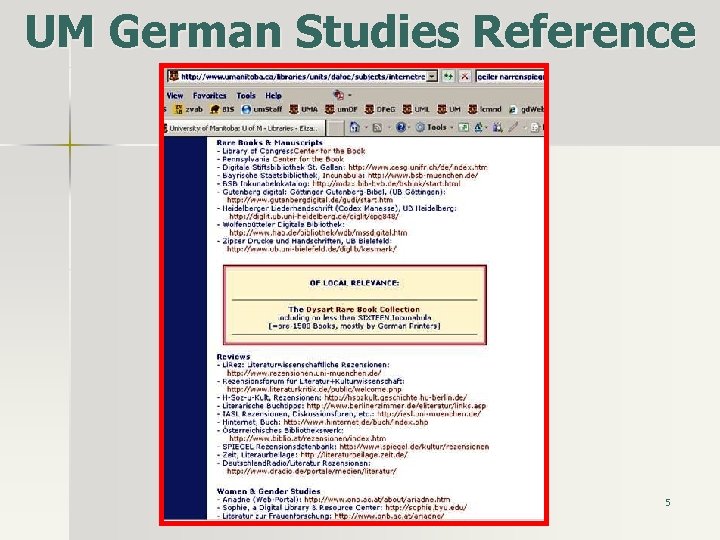This screenshot has width=720, height=540.
Task: Open Pennsylvania Center for the Book link
Action: tap(283, 159)
